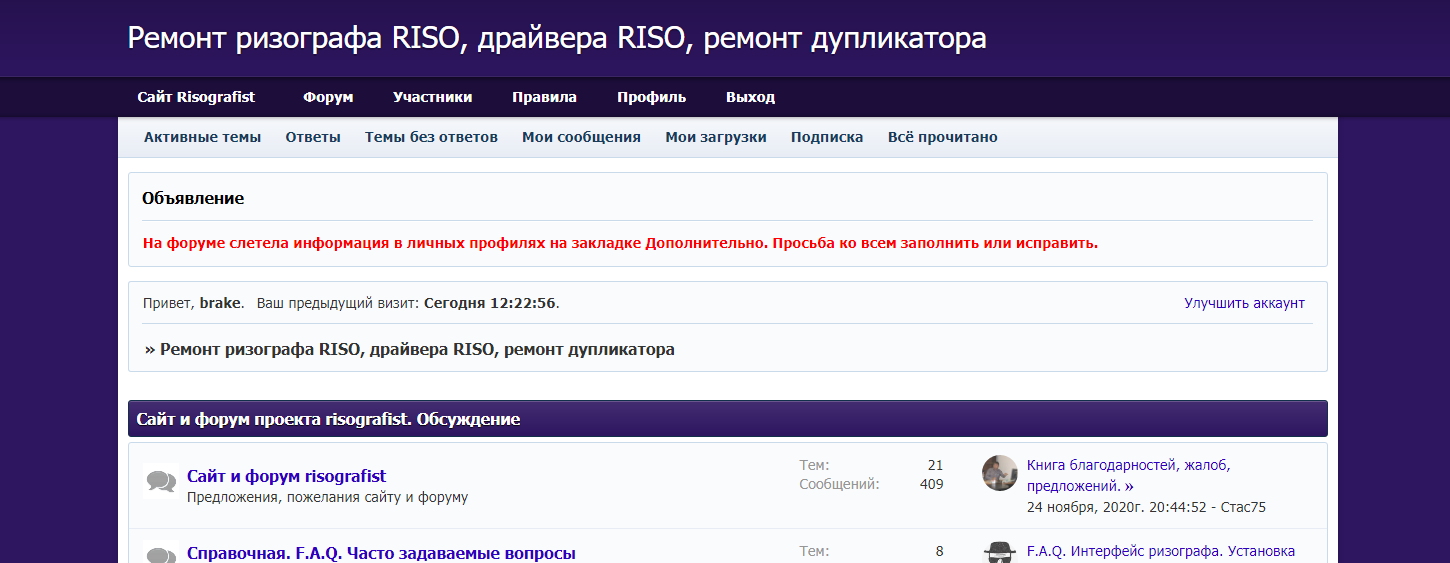Open the Правила rules page

[x=544, y=97]
